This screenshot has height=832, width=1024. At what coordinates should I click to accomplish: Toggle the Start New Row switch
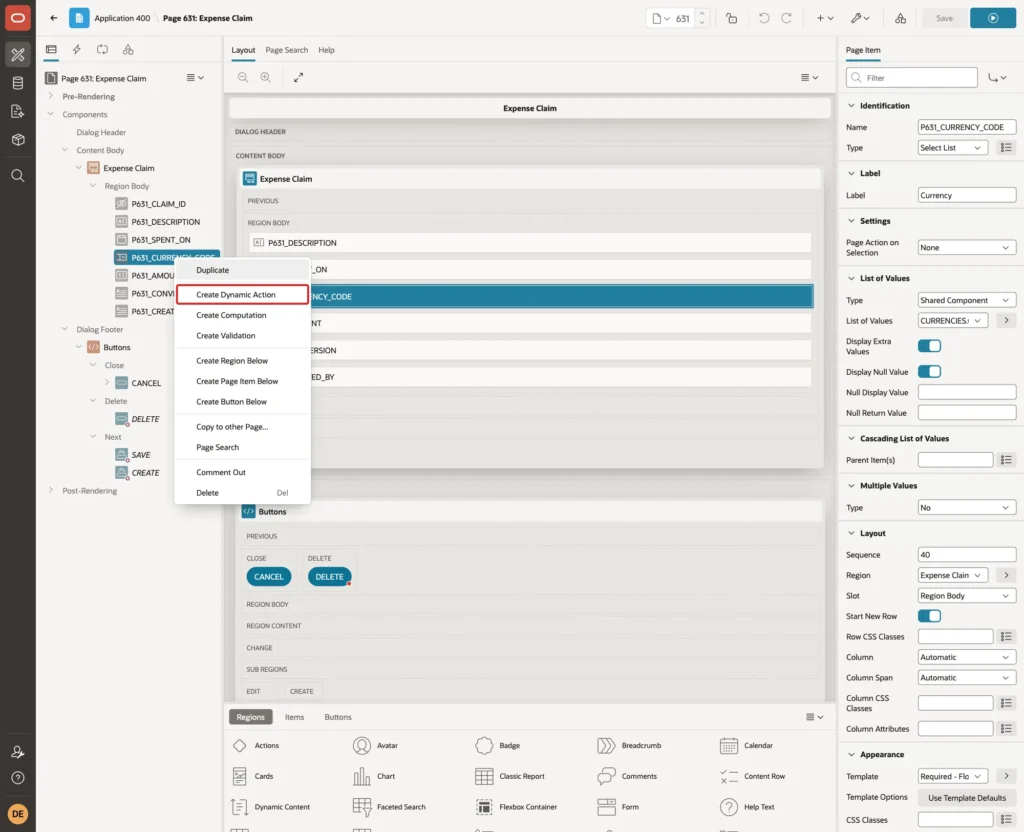(929, 616)
